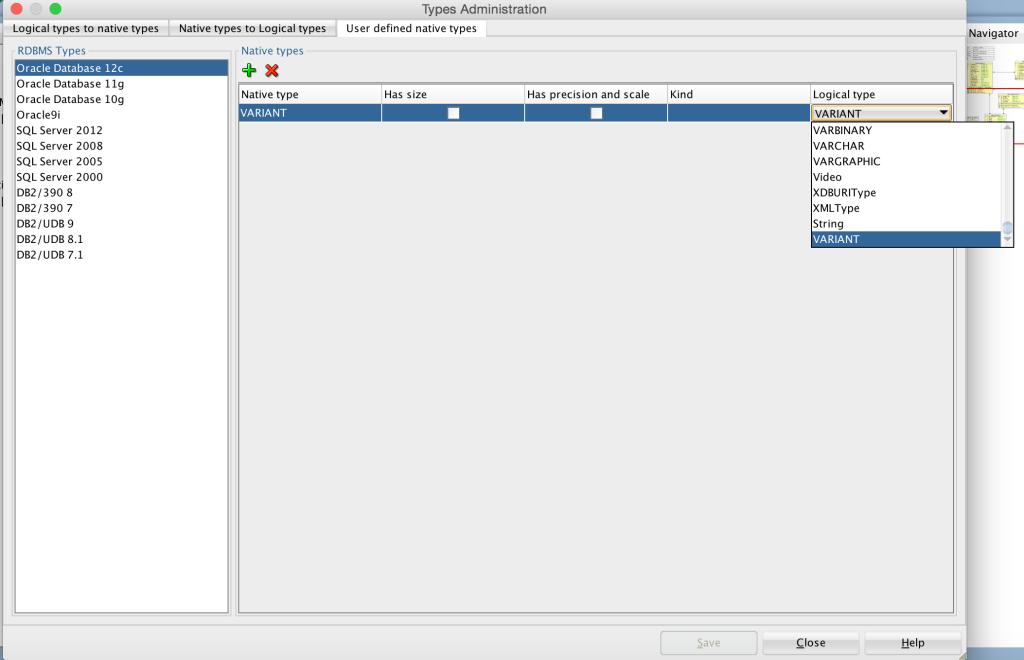The width and height of the screenshot is (1024, 660).
Task: Zoom the Types Administration window with green button
Action: click(x=56, y=9)
